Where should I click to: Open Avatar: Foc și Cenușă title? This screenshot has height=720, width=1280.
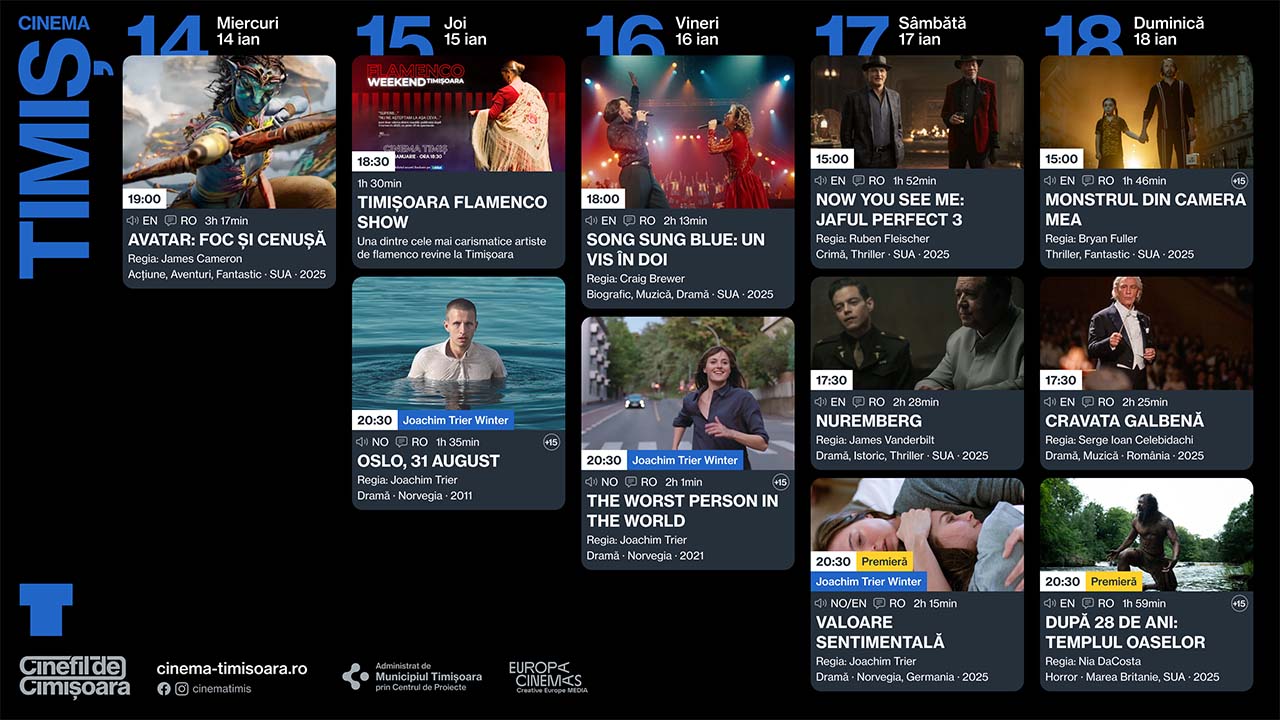pyautogui.click(x=227, y=240)
